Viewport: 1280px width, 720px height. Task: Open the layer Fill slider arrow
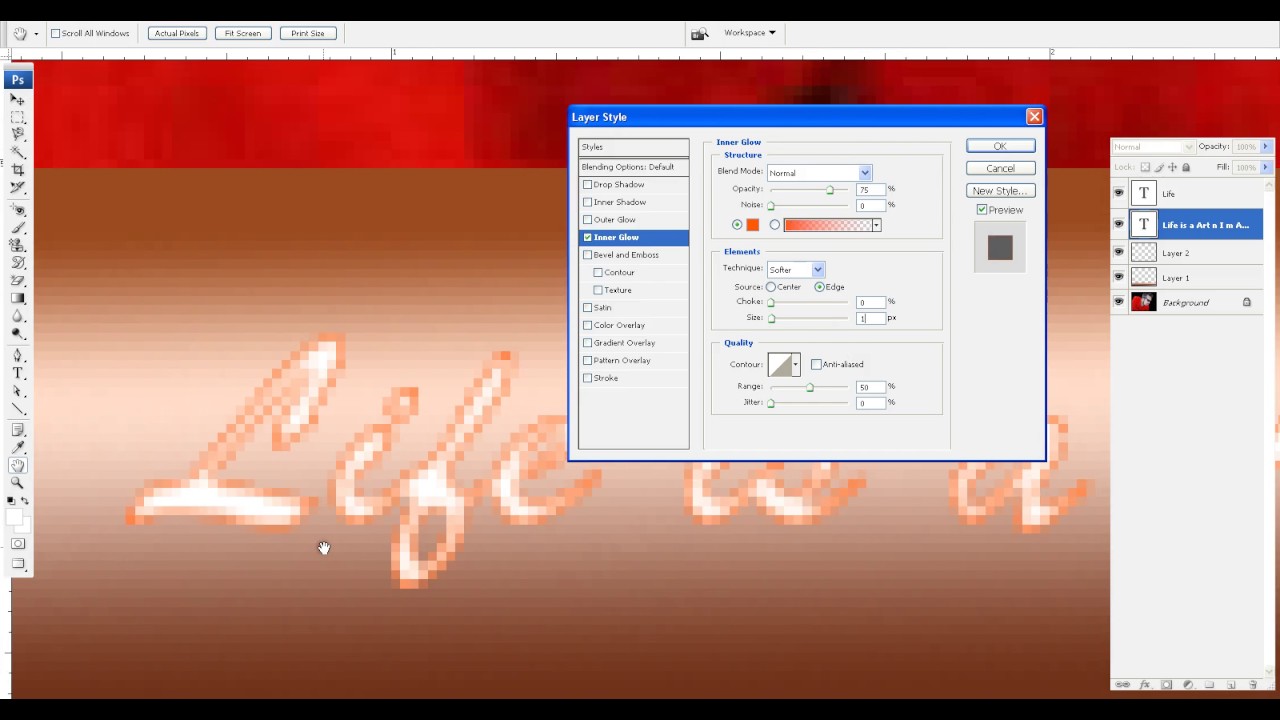(1266, 167)
